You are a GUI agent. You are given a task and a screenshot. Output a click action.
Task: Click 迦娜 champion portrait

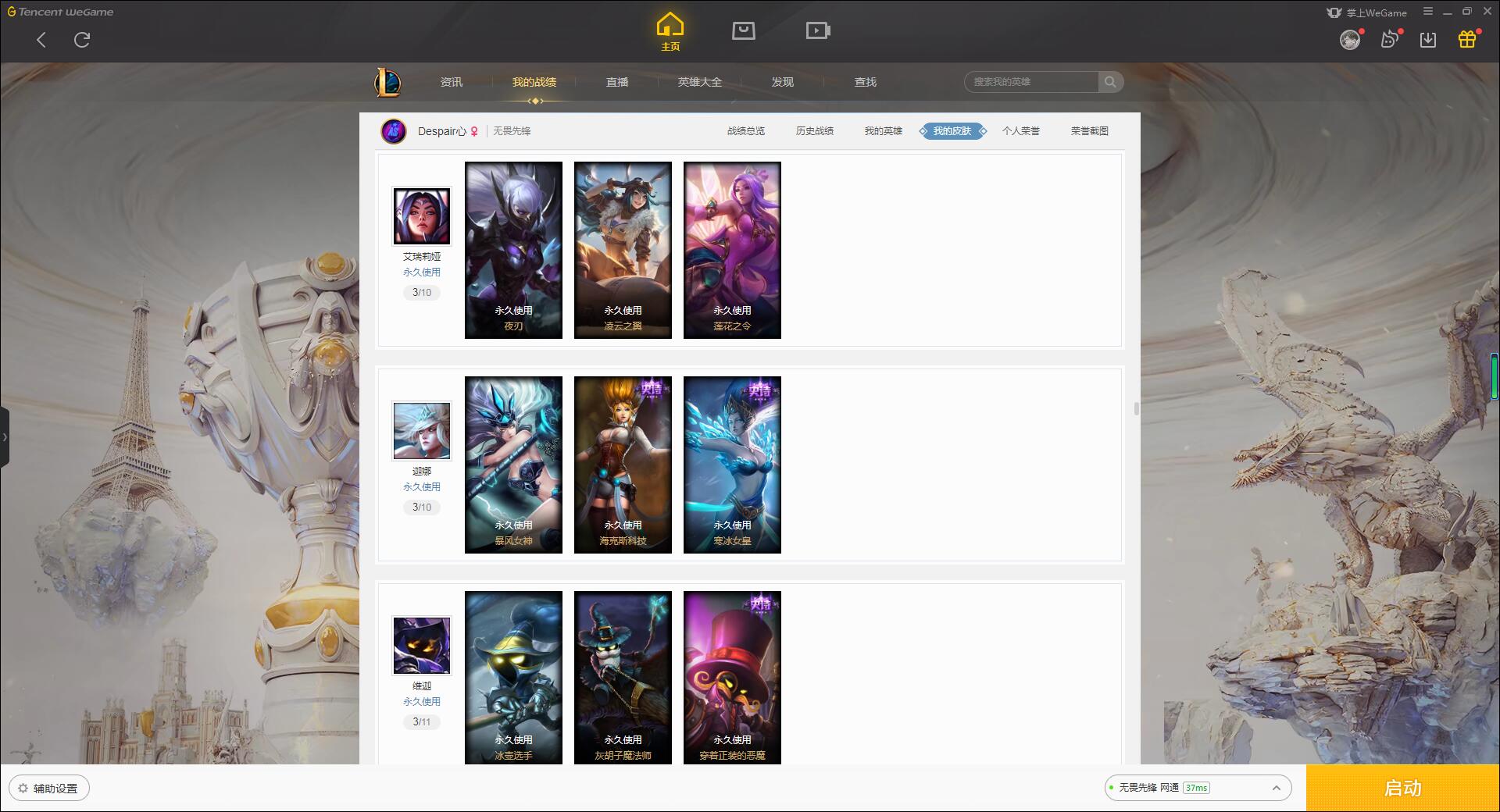click(422, 431)
